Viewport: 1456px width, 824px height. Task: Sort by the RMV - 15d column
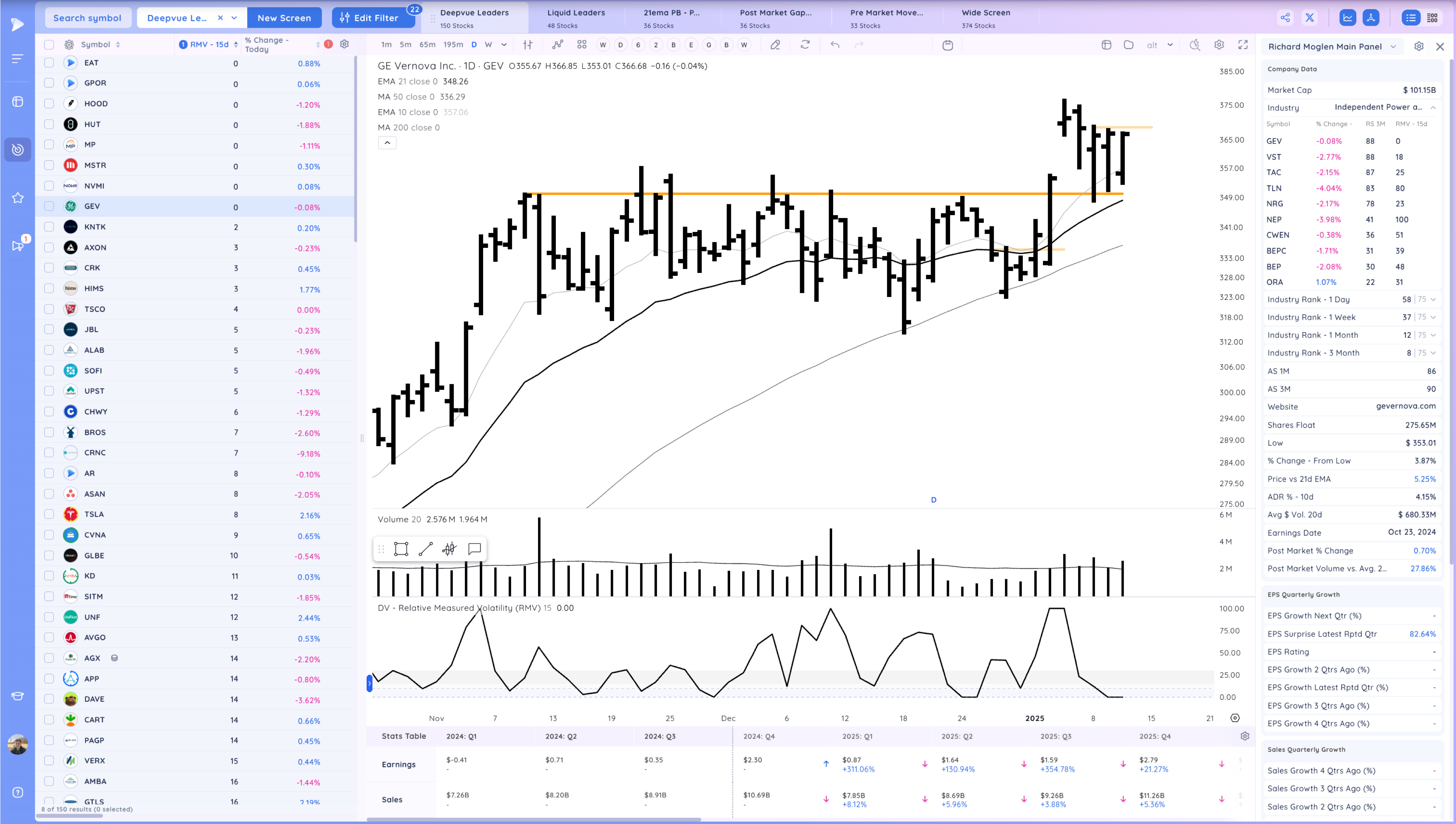click(x=209, y=44)
